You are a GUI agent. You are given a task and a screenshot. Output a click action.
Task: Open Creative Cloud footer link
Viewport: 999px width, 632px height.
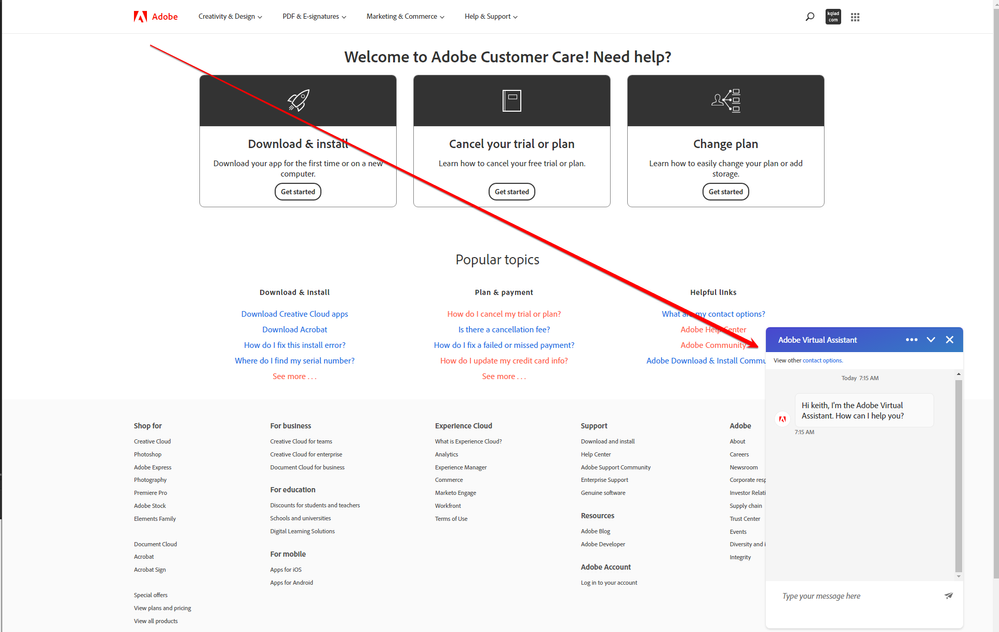tap(152, 442)
